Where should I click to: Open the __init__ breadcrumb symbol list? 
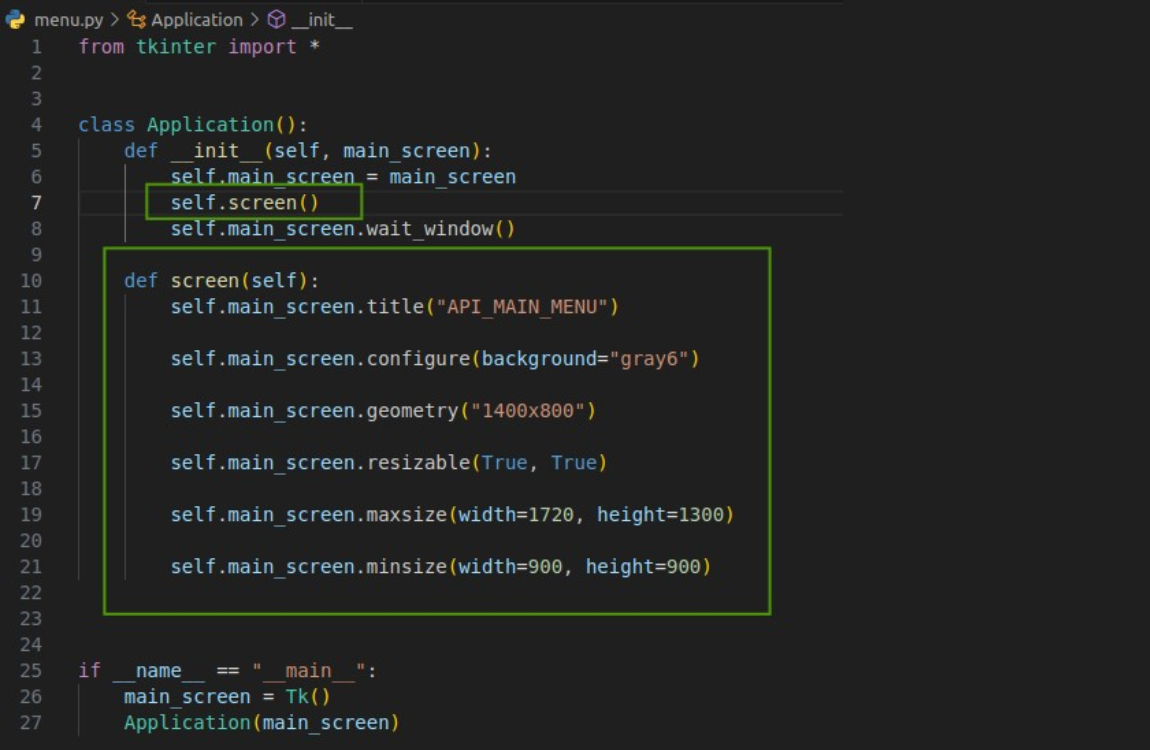[321, 20]
